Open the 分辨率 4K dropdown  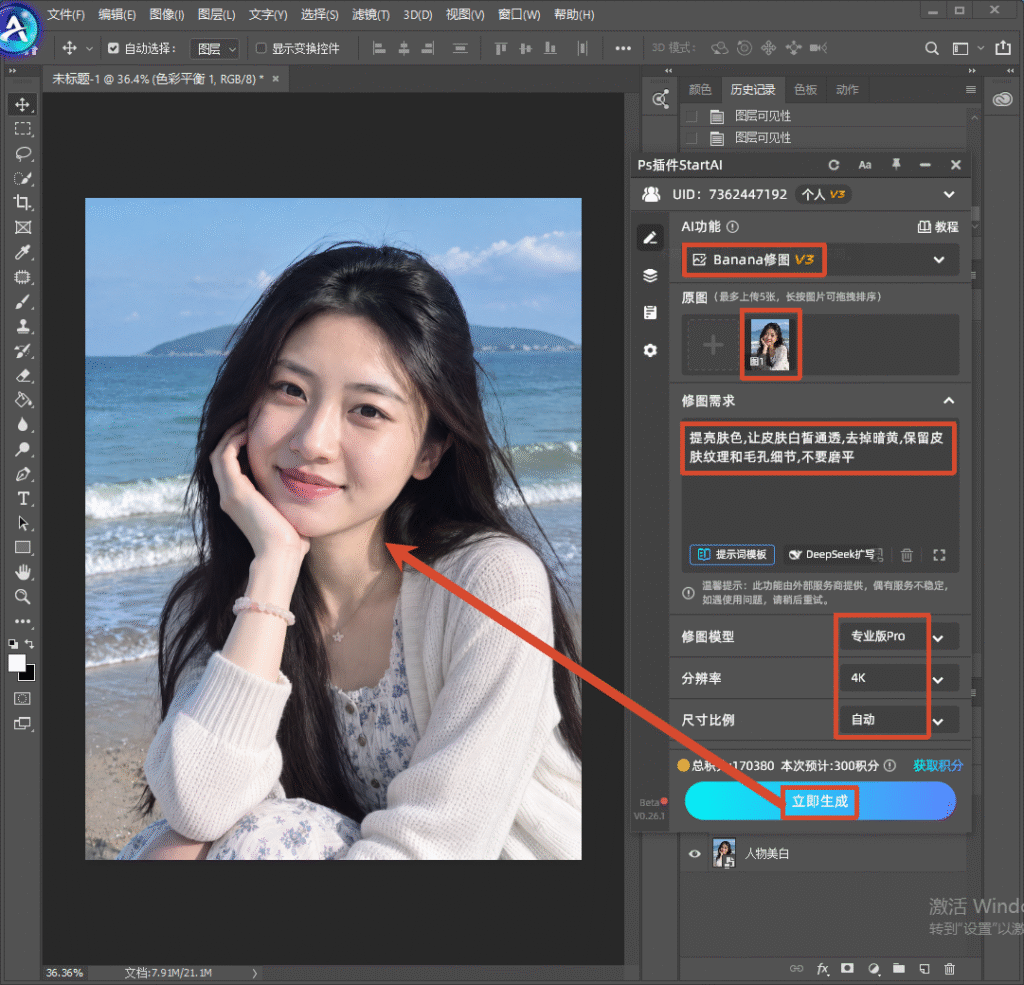point(899,679)
